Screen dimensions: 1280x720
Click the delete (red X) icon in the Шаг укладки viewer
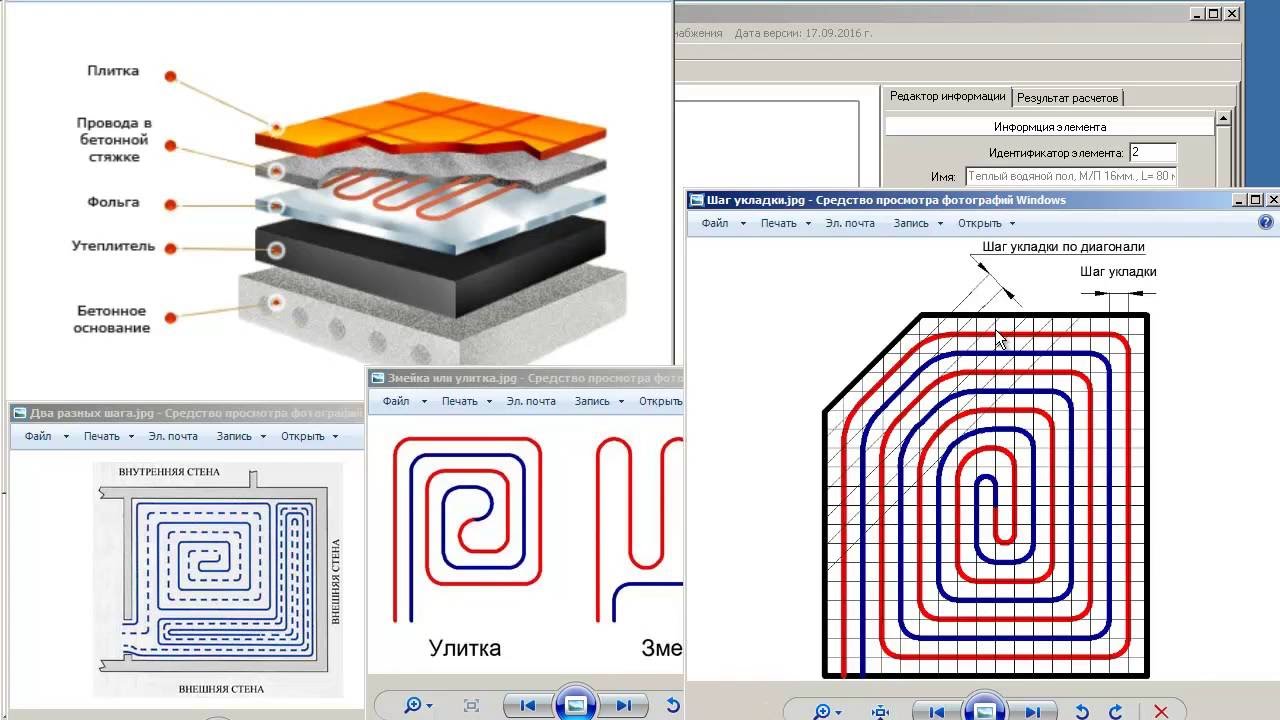(x=1161, y=711)
